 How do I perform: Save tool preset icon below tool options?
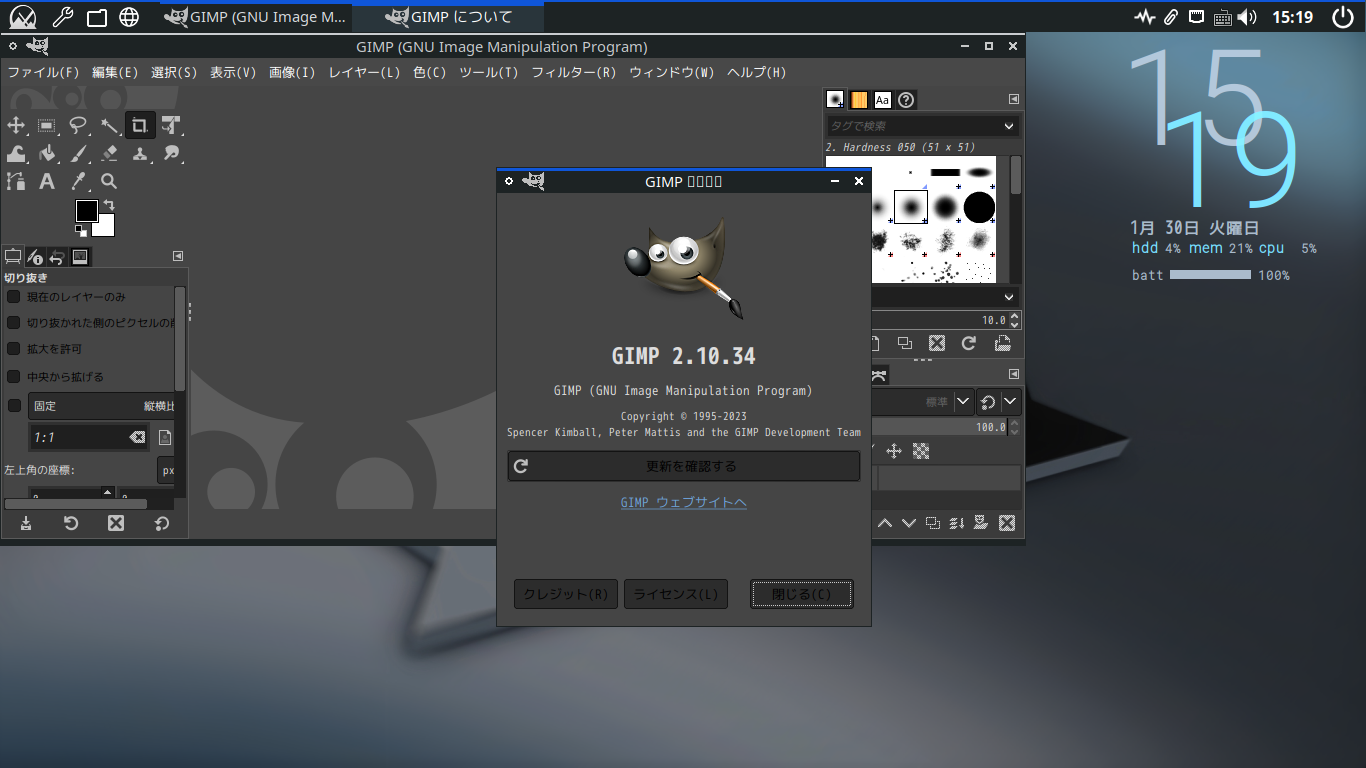click(x=26, y=523)
